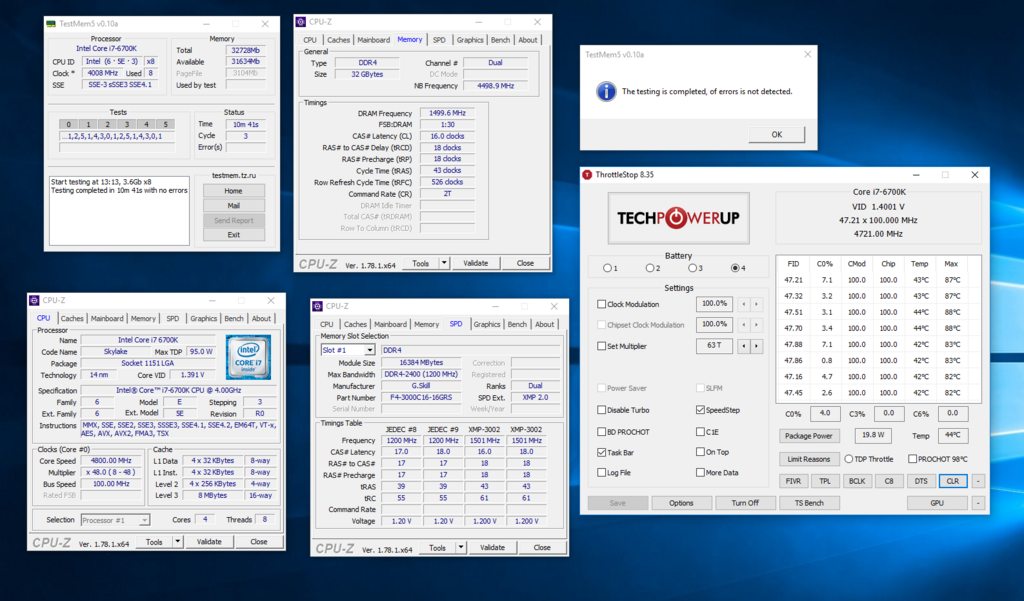This screenshot has width=1024, height=601.
Task: Uncheck the Task Bar checkbox
Action: [x=601, y=452]
